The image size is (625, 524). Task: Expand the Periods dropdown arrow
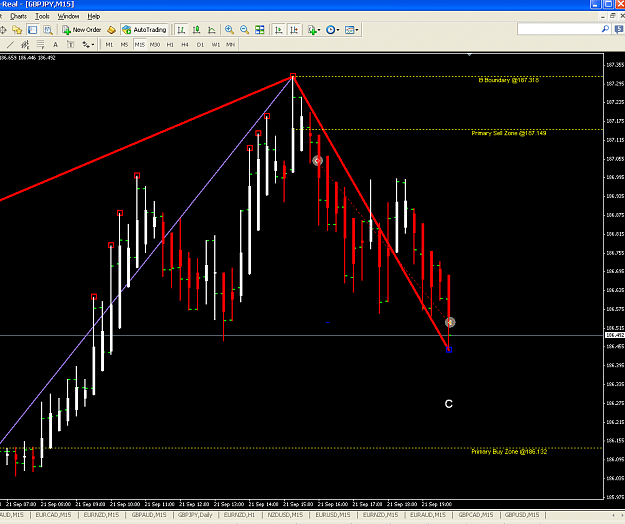tap(338, 30)
